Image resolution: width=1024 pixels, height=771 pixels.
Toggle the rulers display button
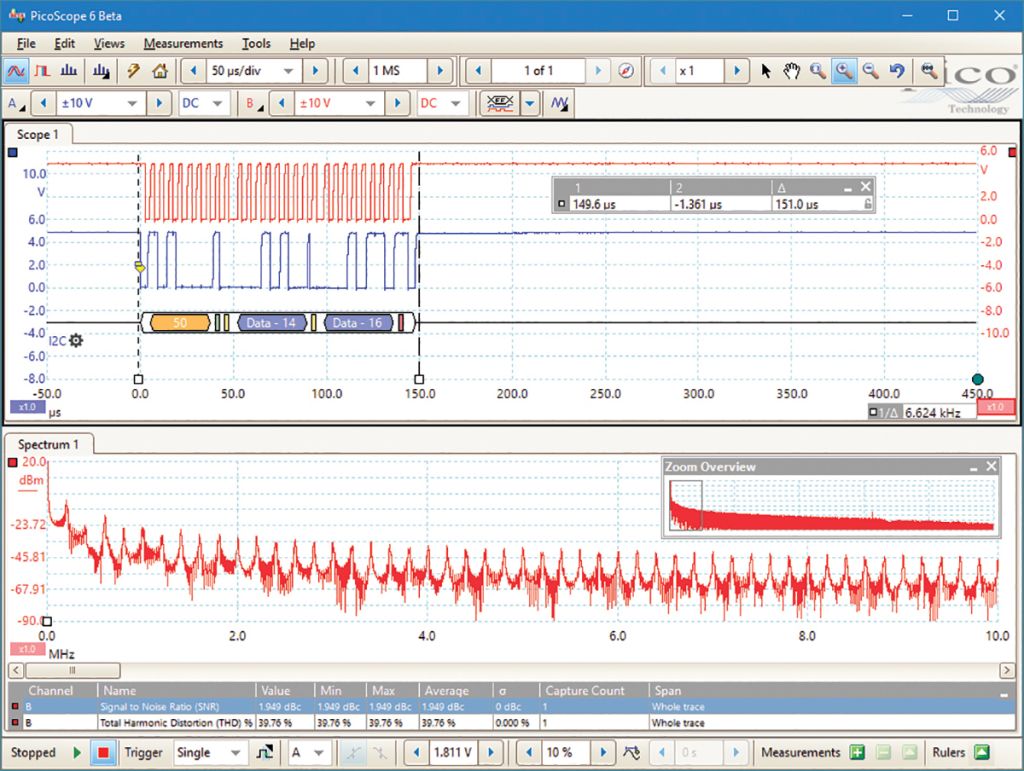click(x=981, y=752)
